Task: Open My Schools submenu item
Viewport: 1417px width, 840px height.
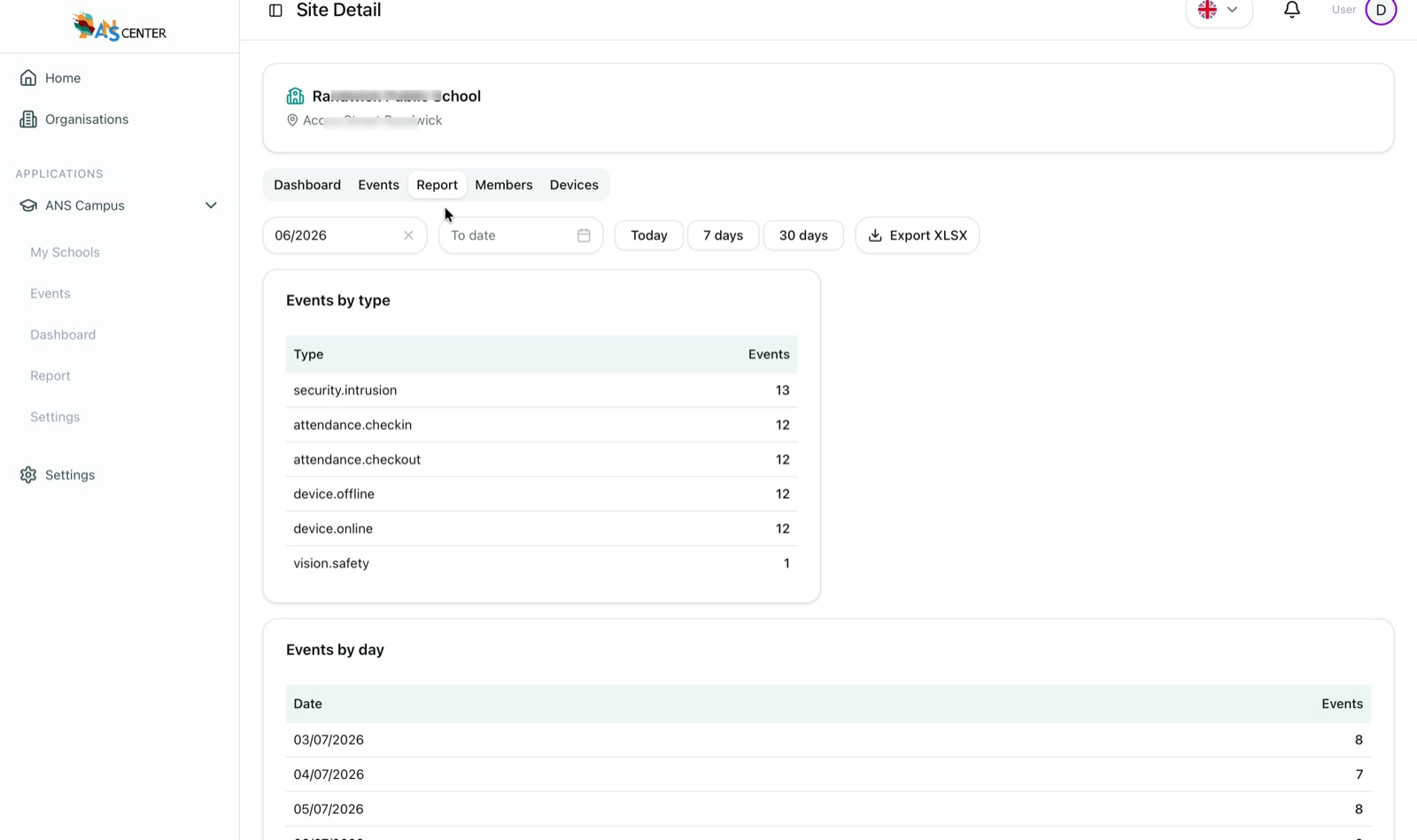Action: (65, 252)
